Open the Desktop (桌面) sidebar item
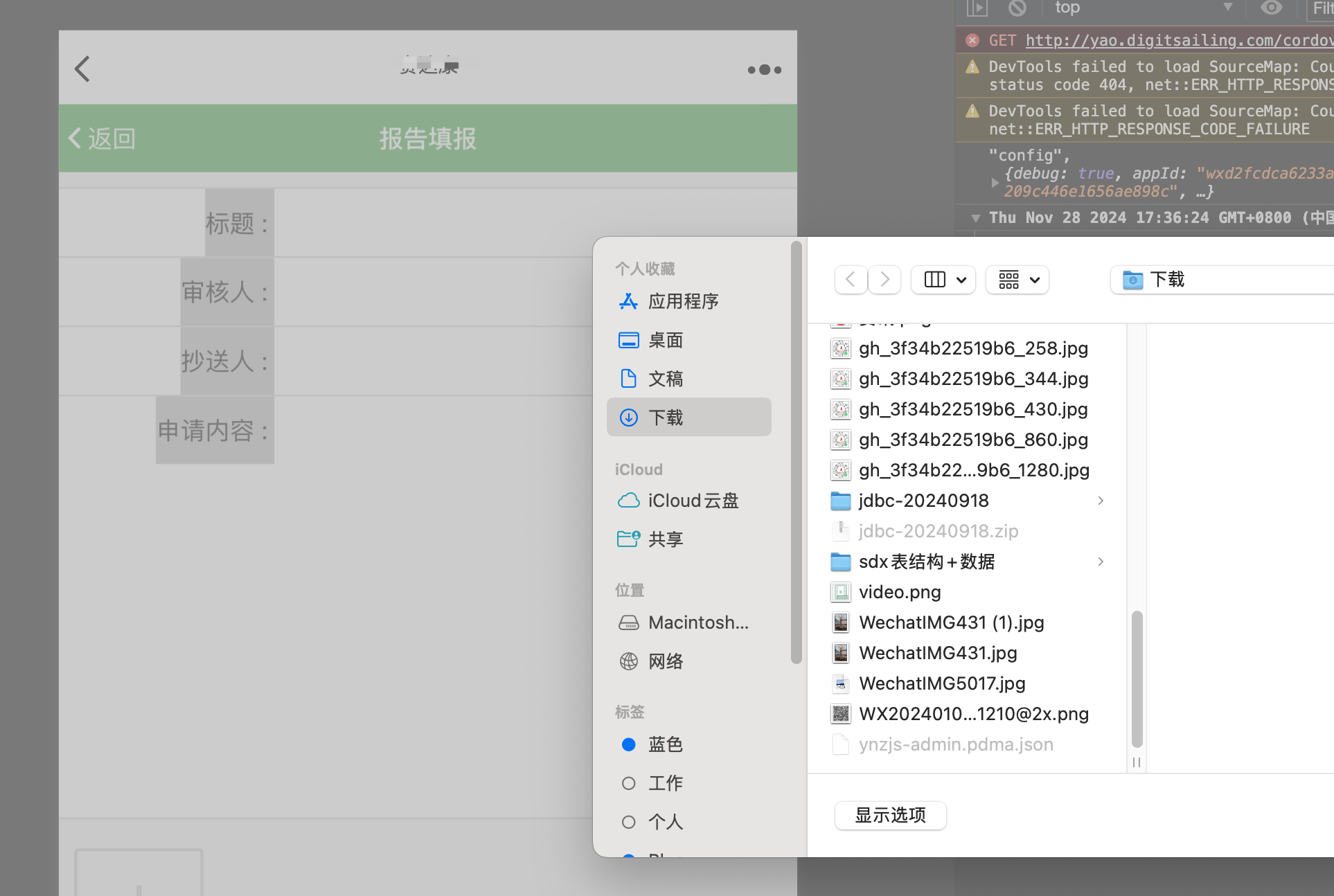The width and height of the screenshot is (1334, 896). click(x=665, y=340)
